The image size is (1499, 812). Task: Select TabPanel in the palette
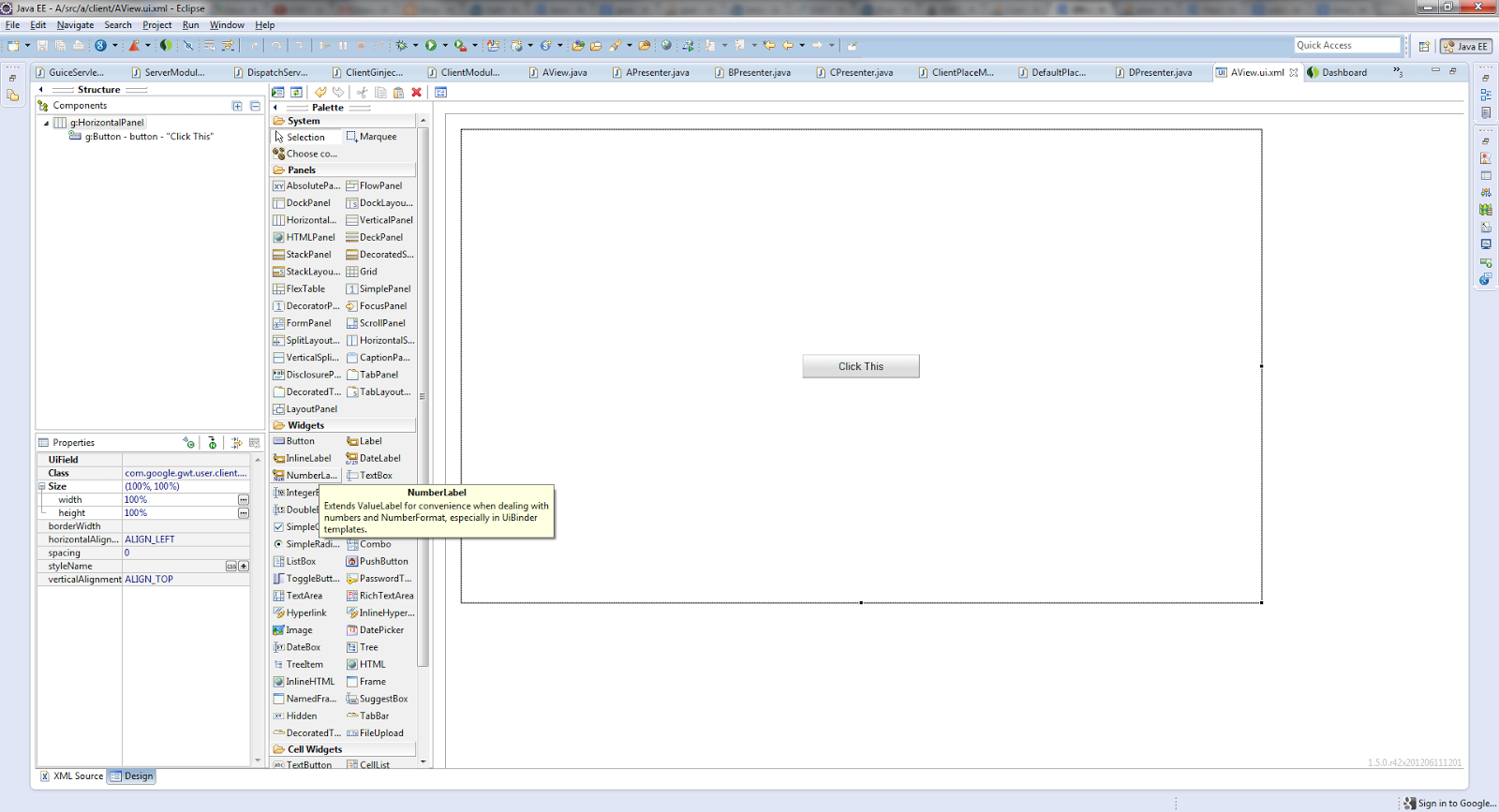coord(372,375)
